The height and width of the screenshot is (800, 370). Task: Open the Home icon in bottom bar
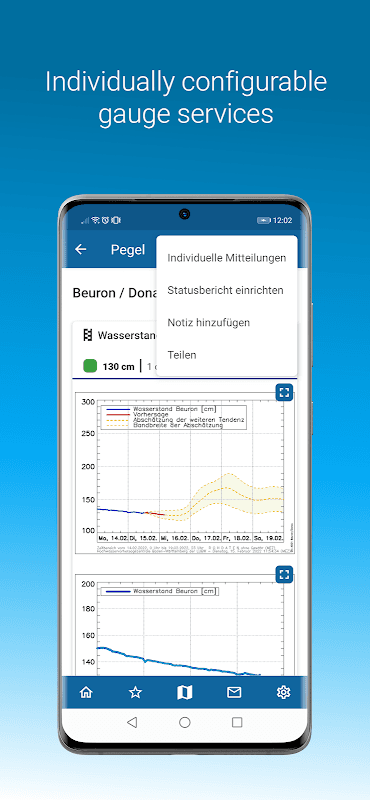click(x=86, y=692)
